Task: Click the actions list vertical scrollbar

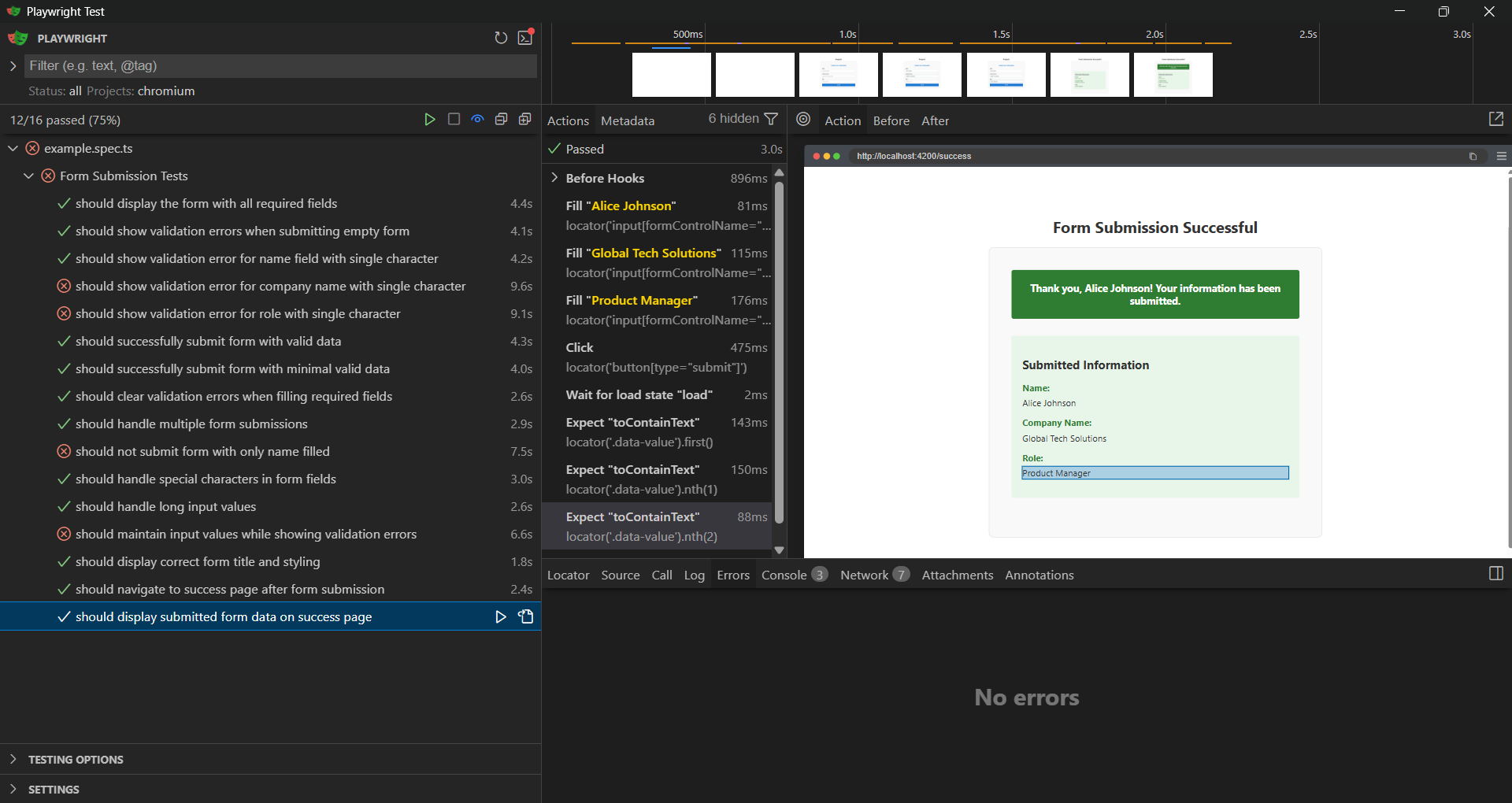Action: coord(779,353)
